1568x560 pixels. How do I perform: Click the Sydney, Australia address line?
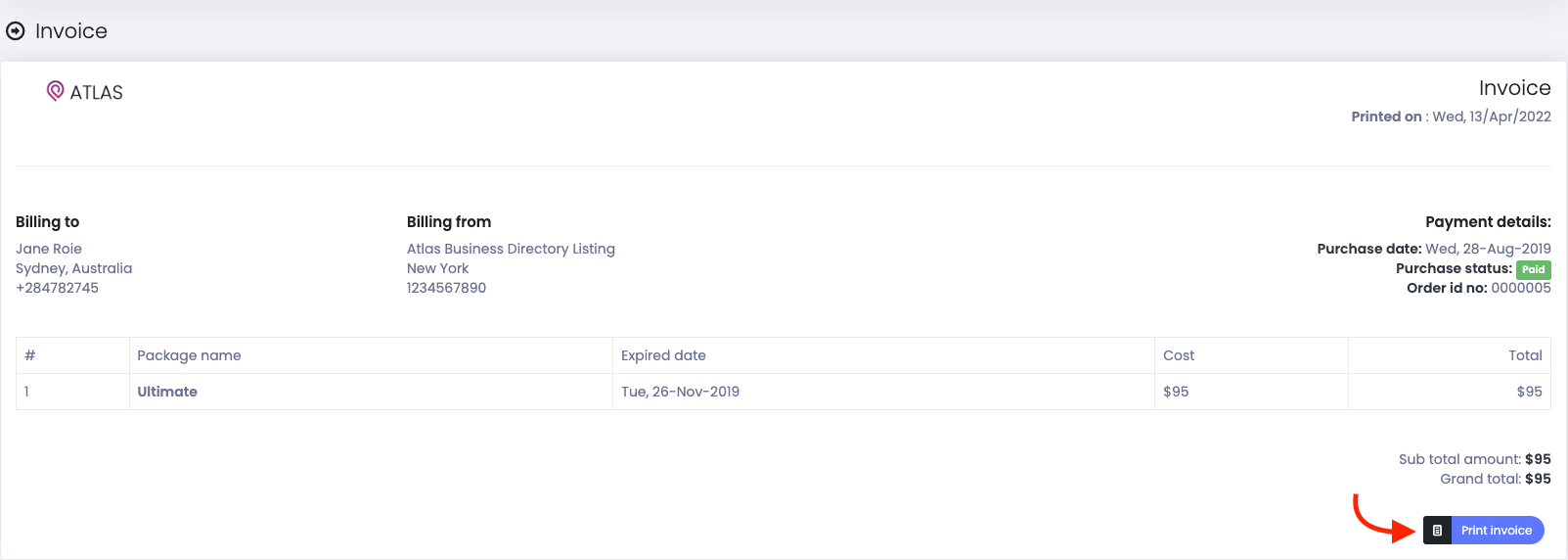pyautogui.click(x=74, y=268)
